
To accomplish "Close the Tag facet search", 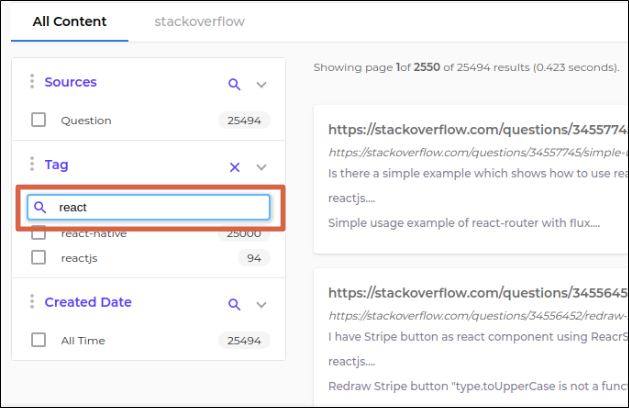I will [235, 167].
